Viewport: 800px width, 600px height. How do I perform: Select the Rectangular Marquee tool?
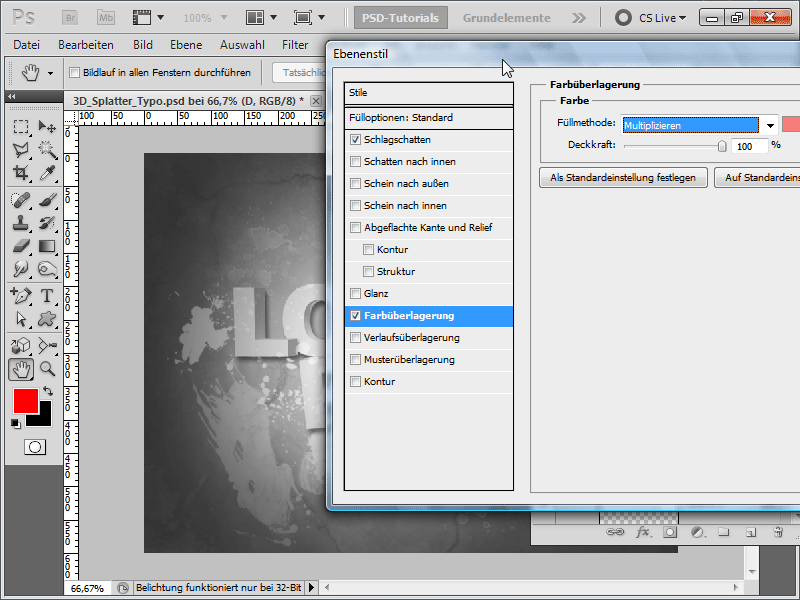[x=20, y=126]
